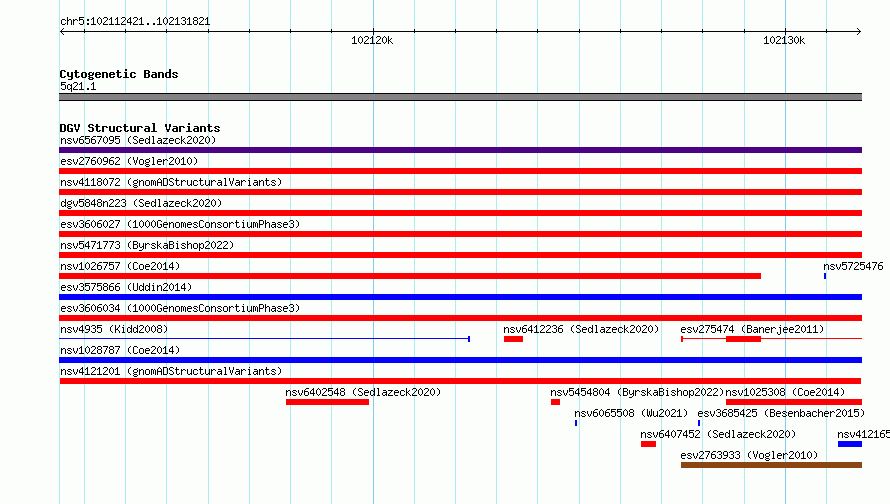Image resolution: width=890 pixels, height=504 pixels.
Task: Click the small red nsv6407452 bar
Action: [648, 444]
